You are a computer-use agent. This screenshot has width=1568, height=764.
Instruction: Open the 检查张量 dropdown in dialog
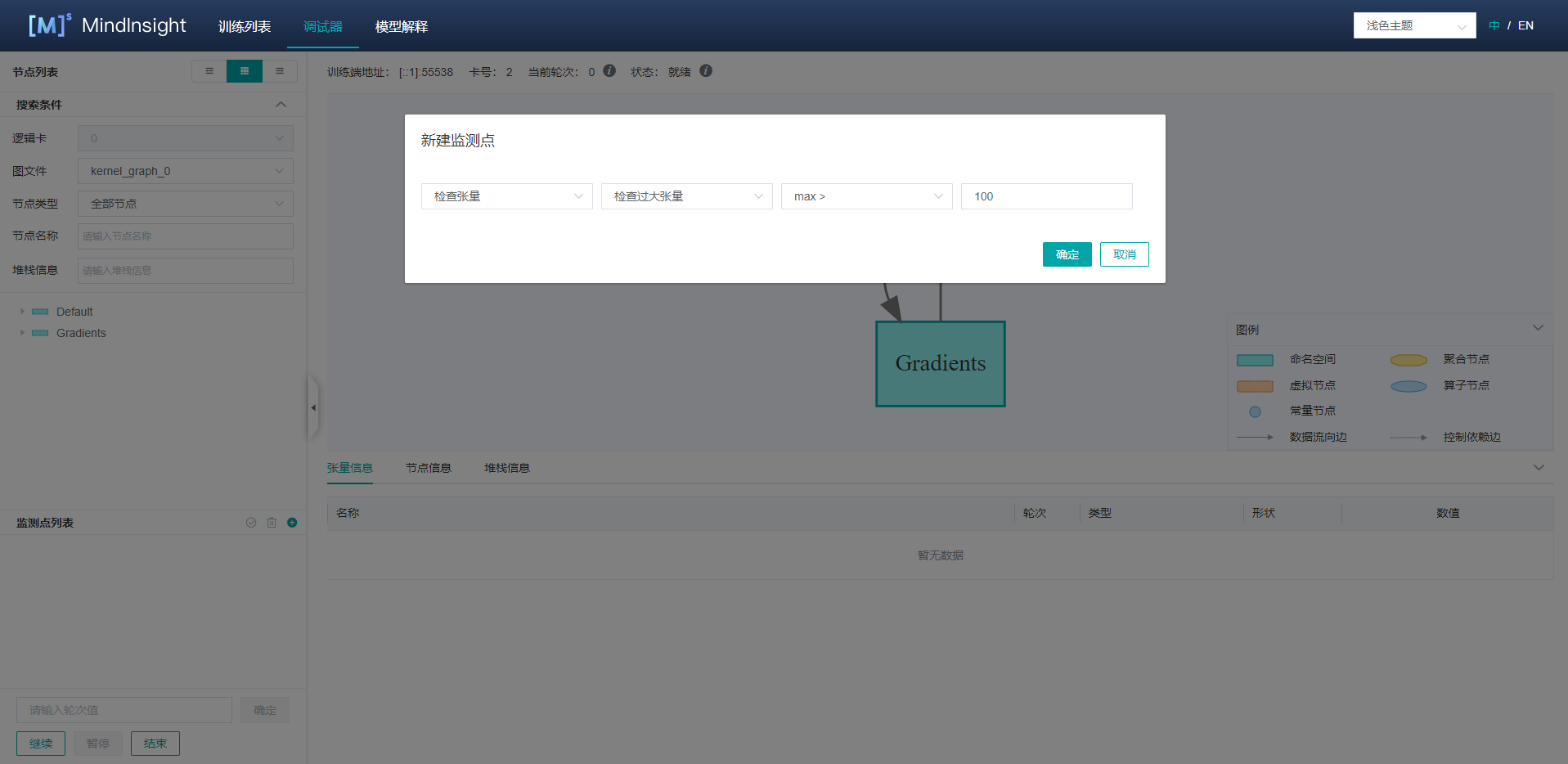pos(506,196)
